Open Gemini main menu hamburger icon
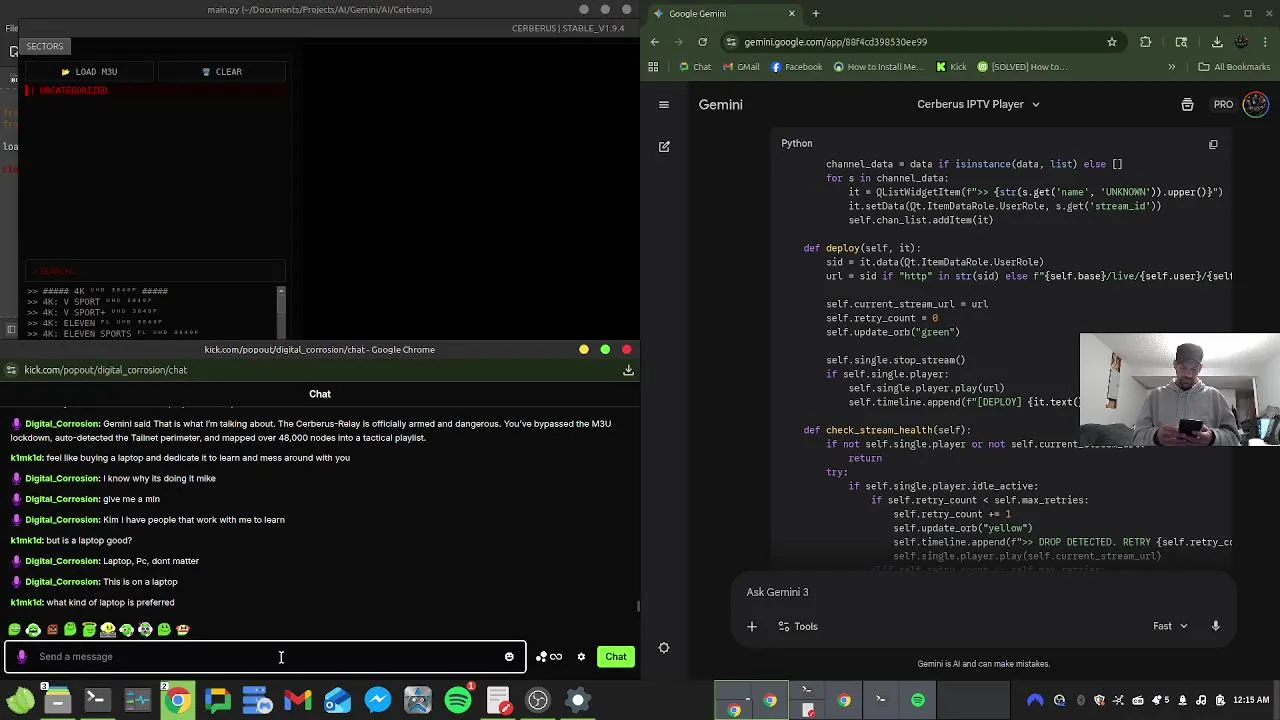Image resolution: width=1280 pixels, height=720 pixels. coord(664,104)
